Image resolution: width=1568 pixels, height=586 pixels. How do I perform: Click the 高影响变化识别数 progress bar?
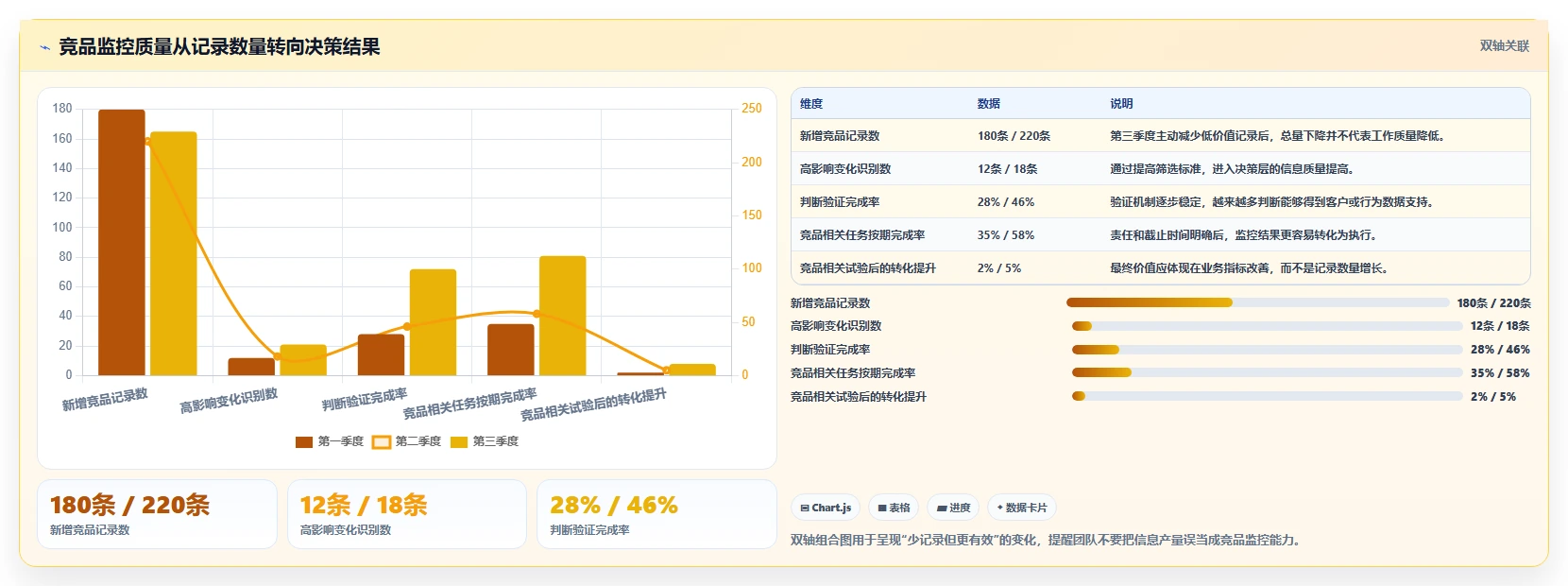coord(1267,326)
